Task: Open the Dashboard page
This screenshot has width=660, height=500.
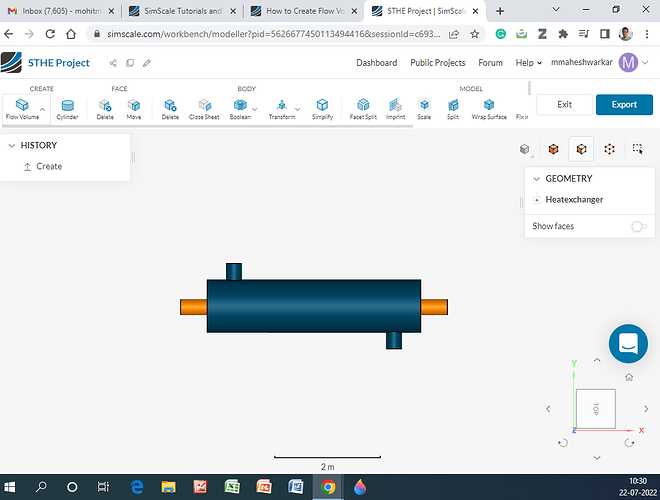Action: pyautogui.click(x=377, y=63)
